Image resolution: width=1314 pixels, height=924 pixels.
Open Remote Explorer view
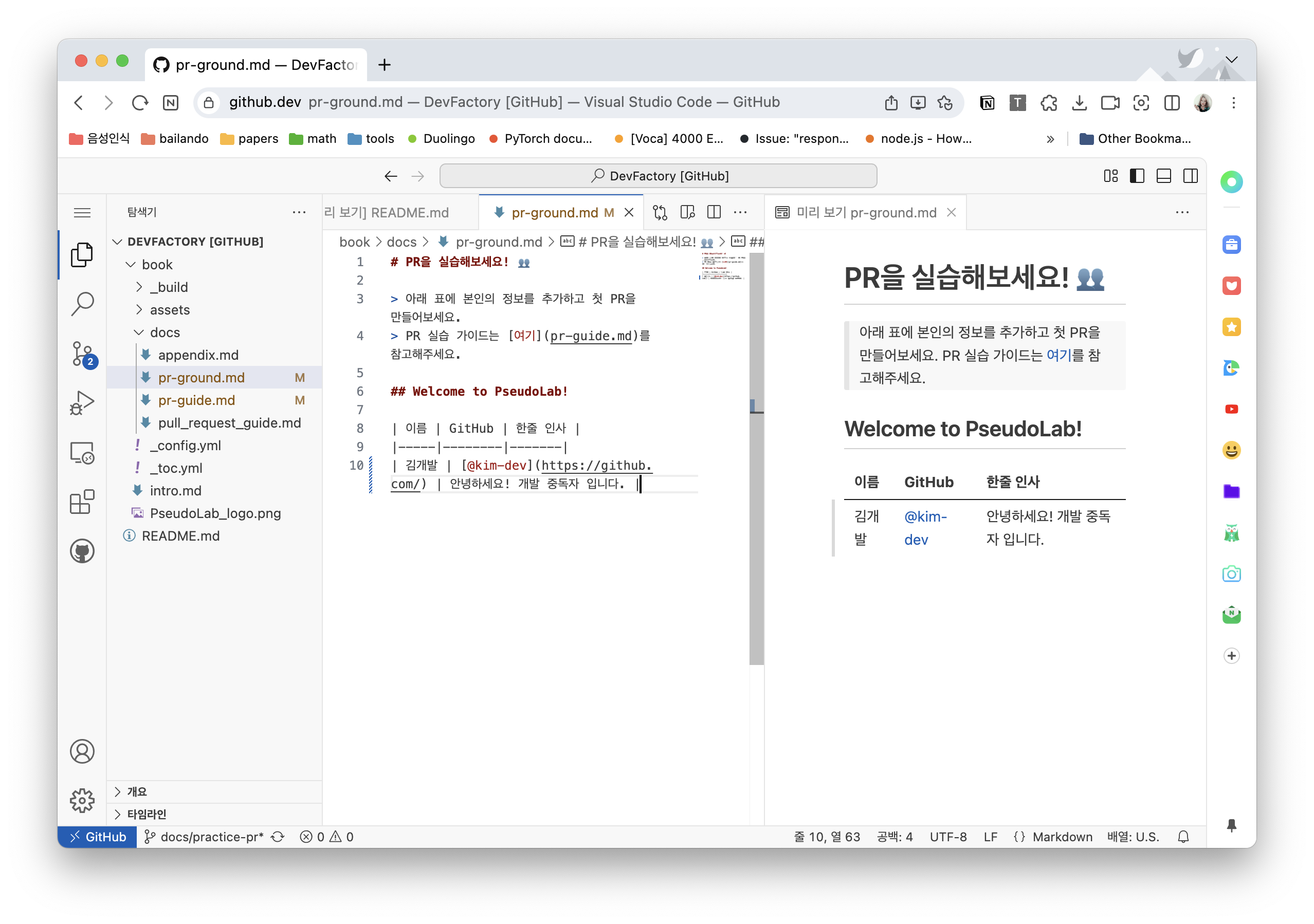tap(82, 453)
